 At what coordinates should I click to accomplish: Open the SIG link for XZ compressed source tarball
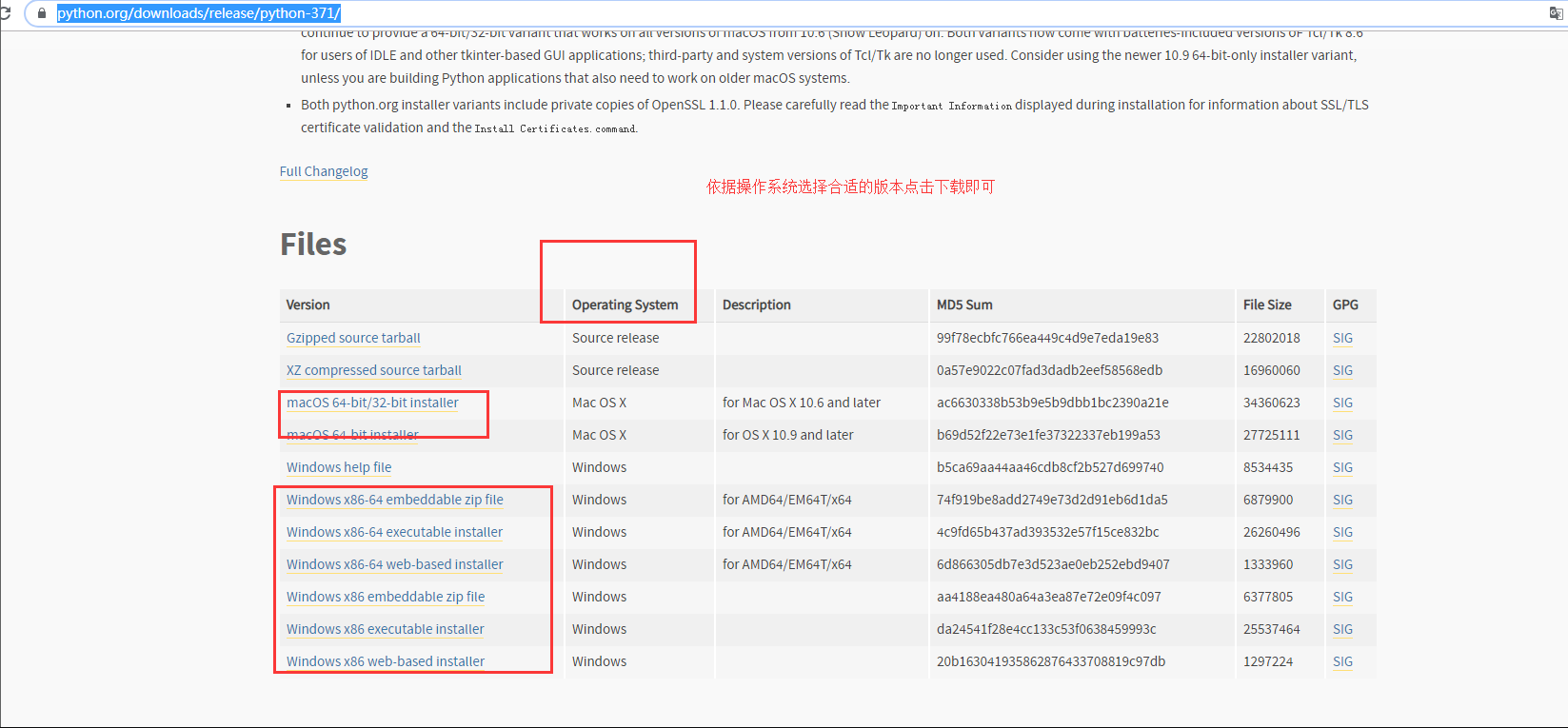coord(1342,370)
